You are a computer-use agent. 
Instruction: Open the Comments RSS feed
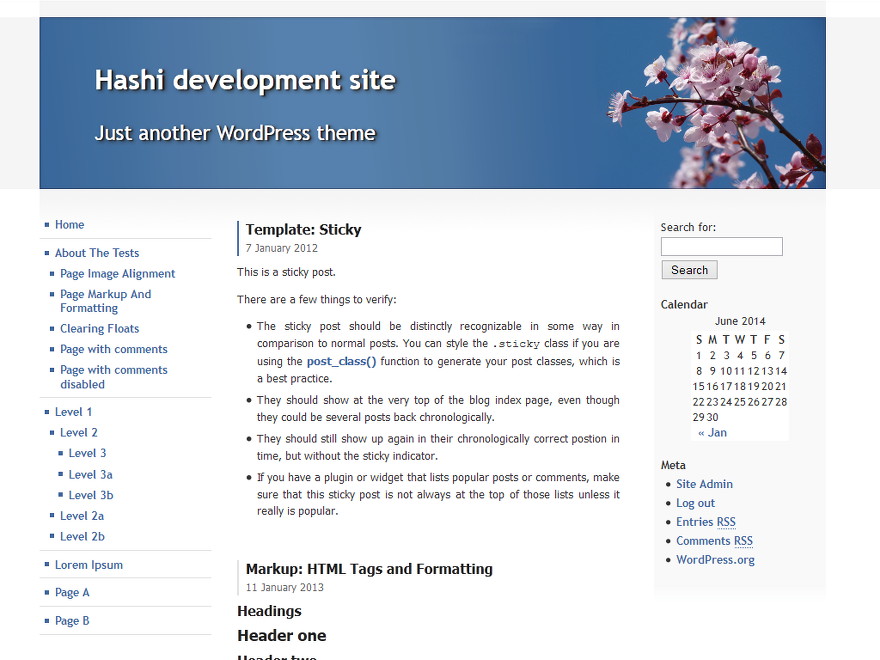[x=714, y=540]
